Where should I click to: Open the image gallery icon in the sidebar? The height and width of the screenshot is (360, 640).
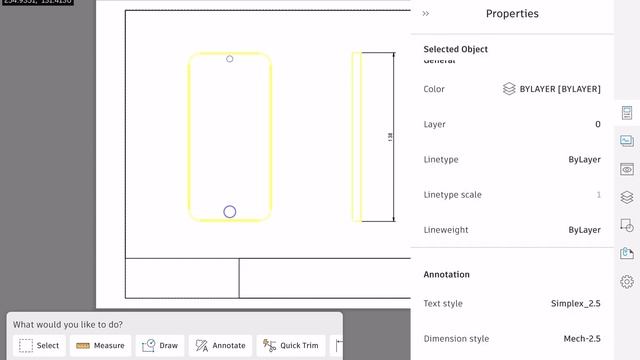(x=627, y=141)
